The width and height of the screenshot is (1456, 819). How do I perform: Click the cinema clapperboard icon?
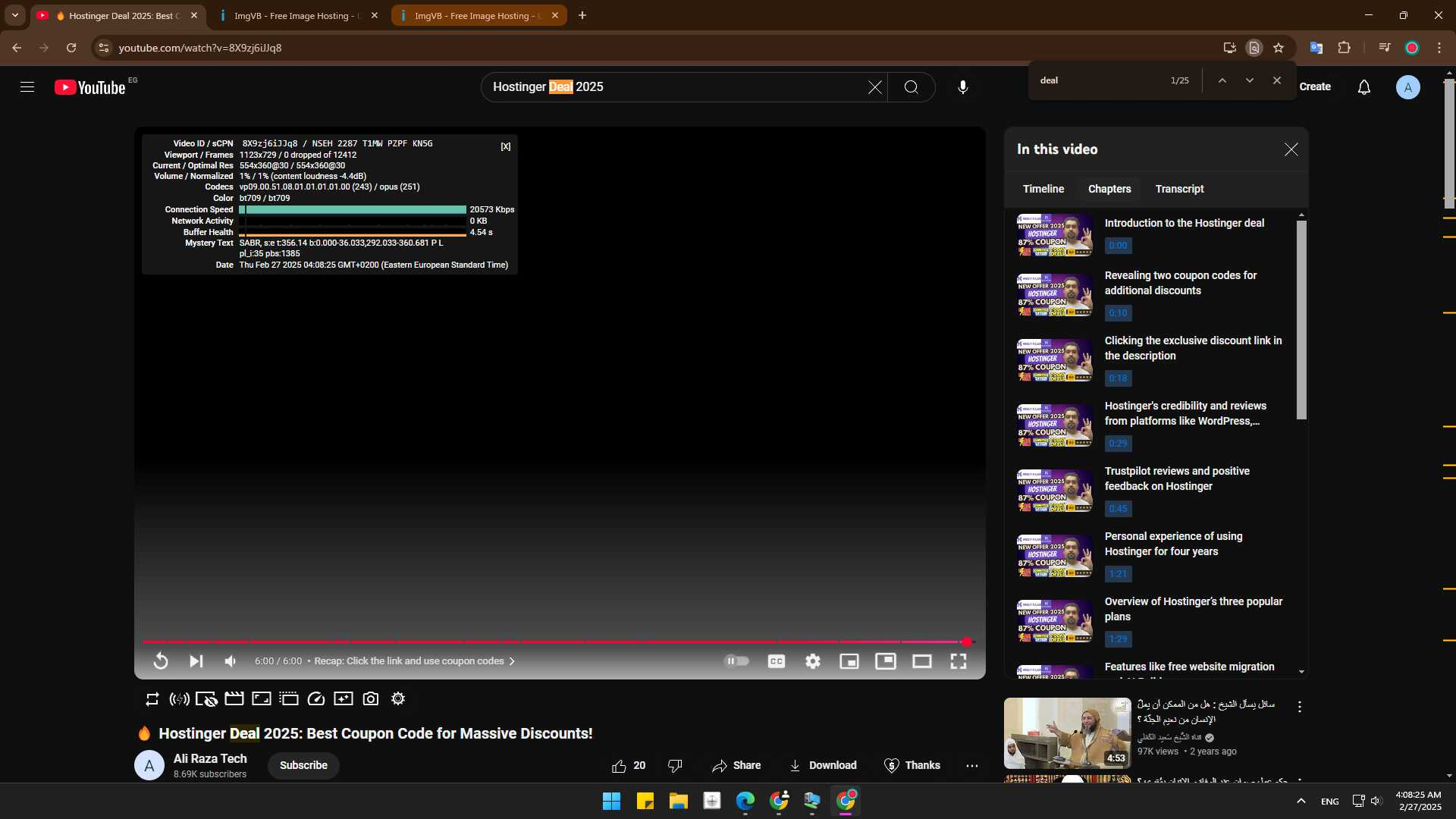234,699
